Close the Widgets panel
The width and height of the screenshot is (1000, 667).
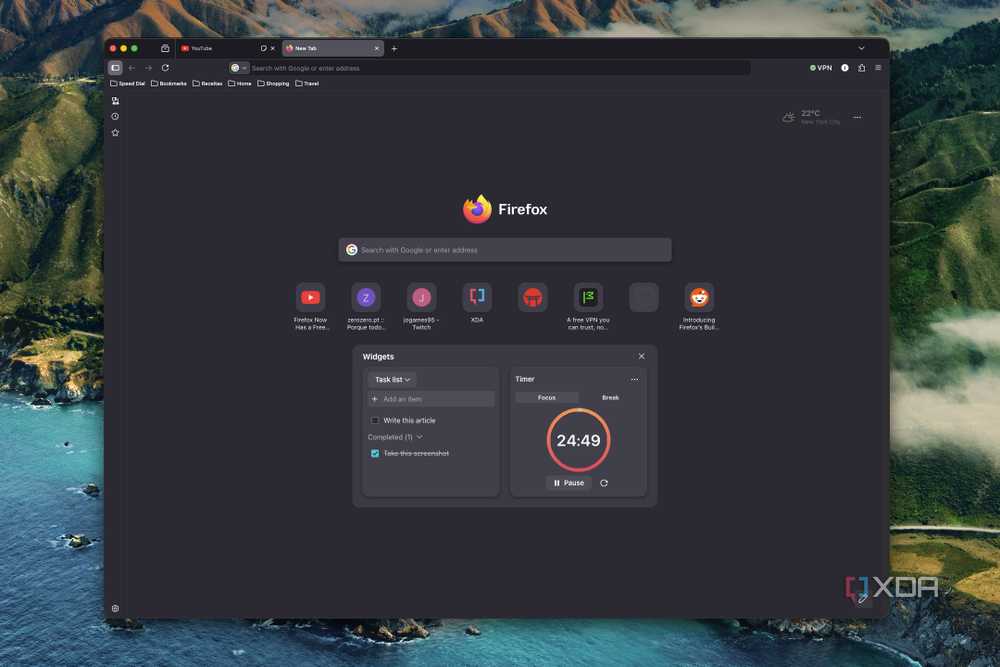[642, 356]
